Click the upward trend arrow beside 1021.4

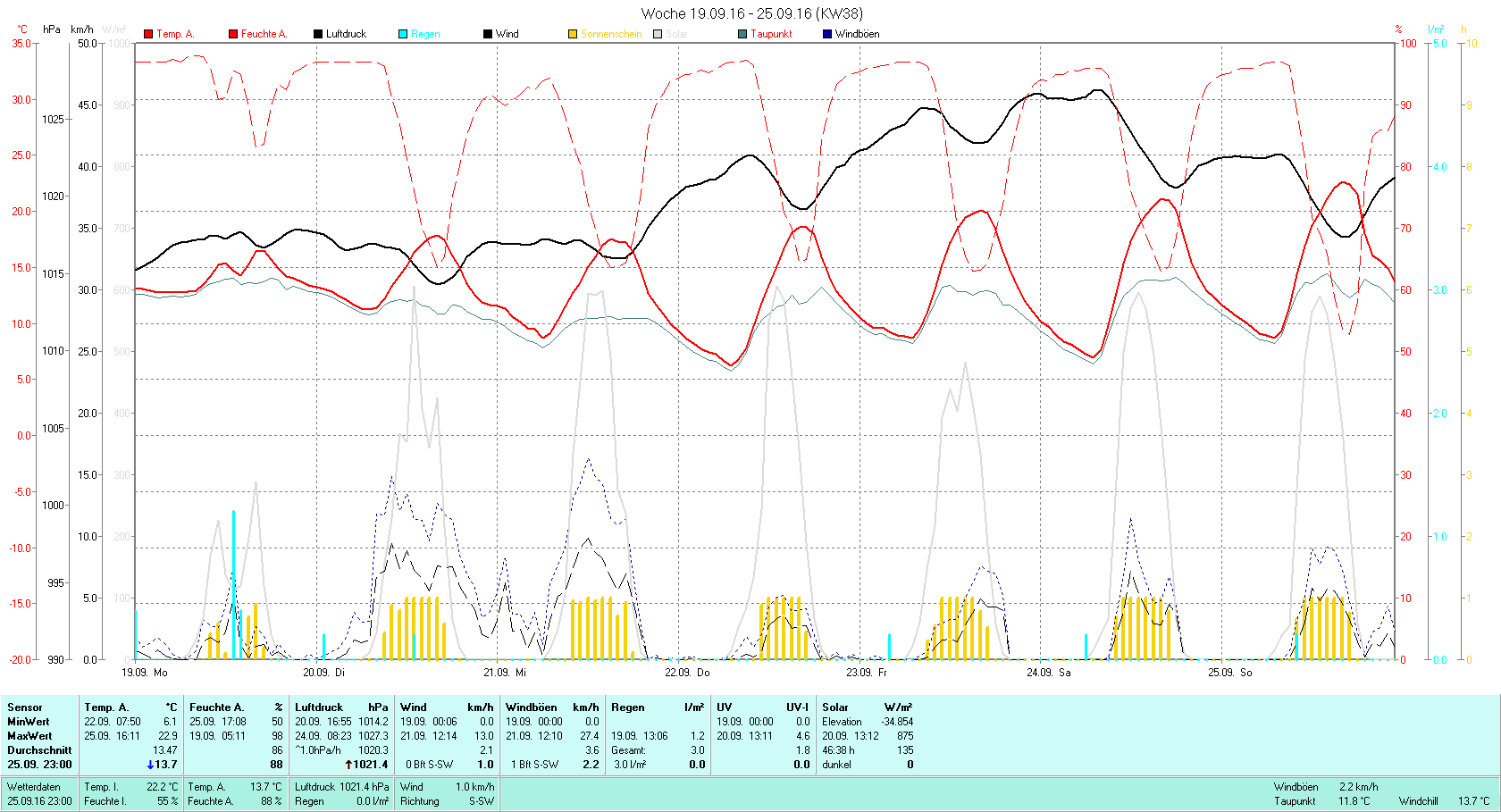pyautogui.click(x=349, y=765)
